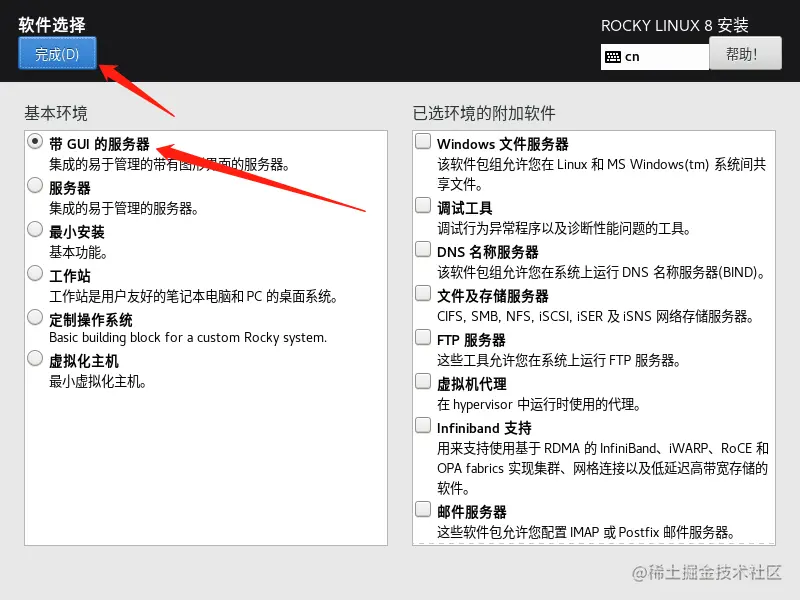
Task: Click the 软件选择 page title
Action: coord(52,24)
